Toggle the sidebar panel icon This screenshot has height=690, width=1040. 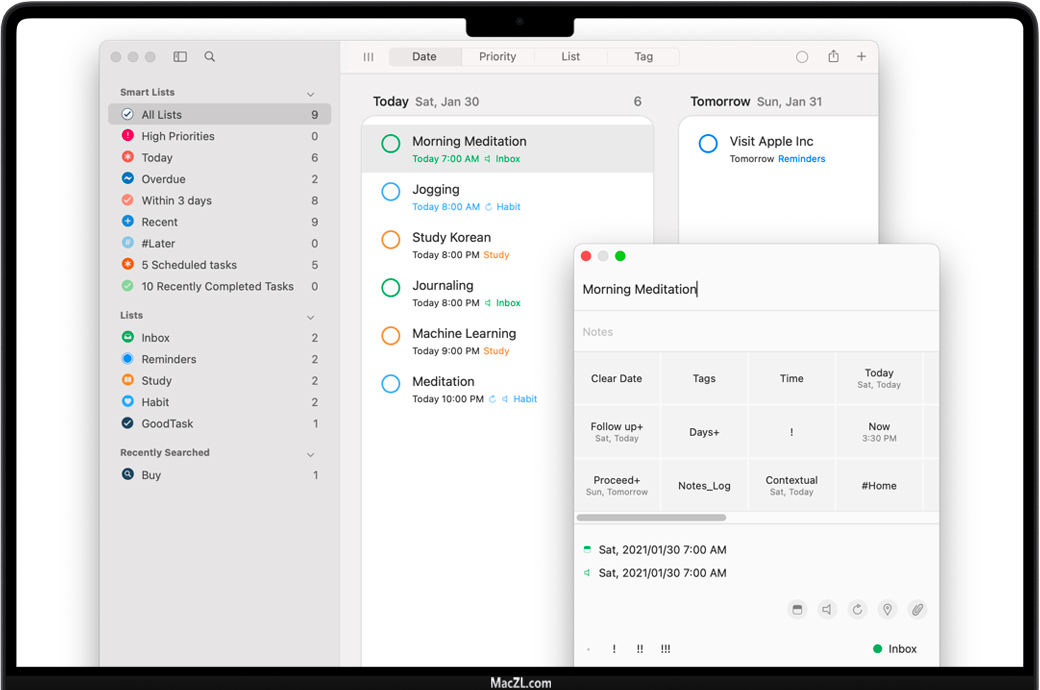tap(180, 57)
